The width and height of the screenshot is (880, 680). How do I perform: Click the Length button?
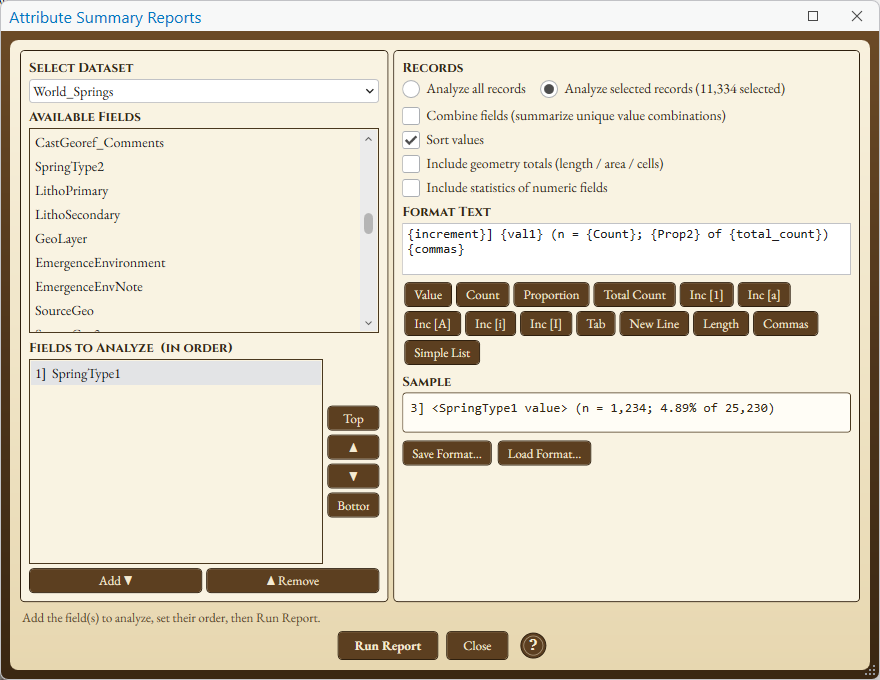point(721,324)
